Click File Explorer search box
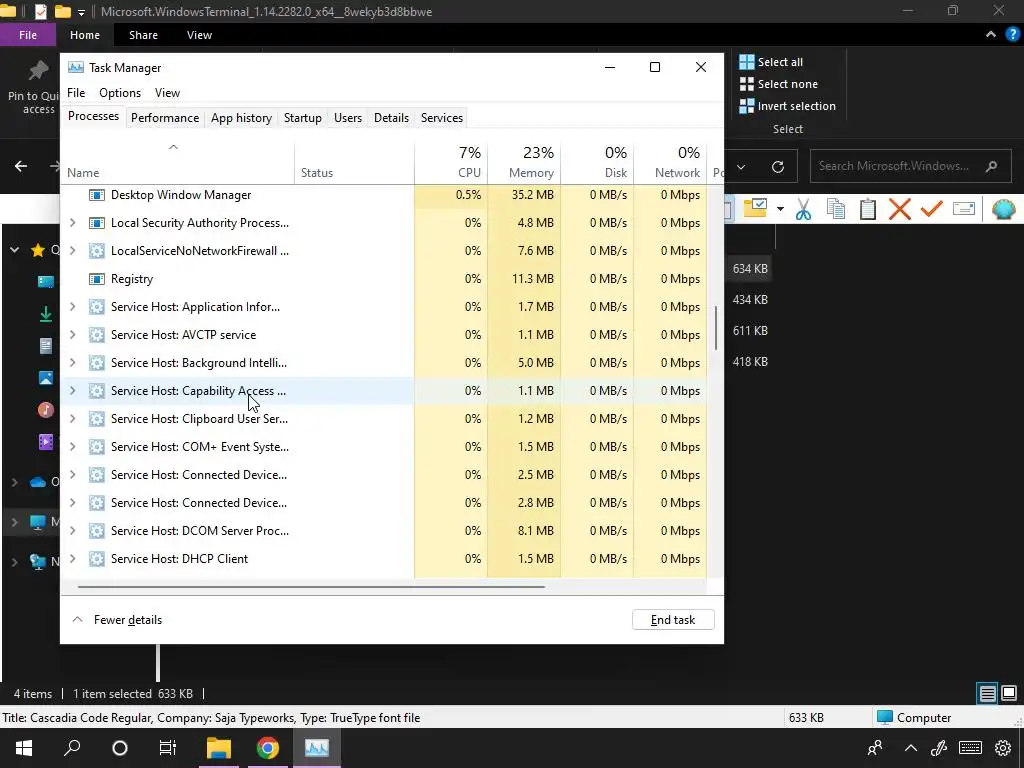 [908, 166]
